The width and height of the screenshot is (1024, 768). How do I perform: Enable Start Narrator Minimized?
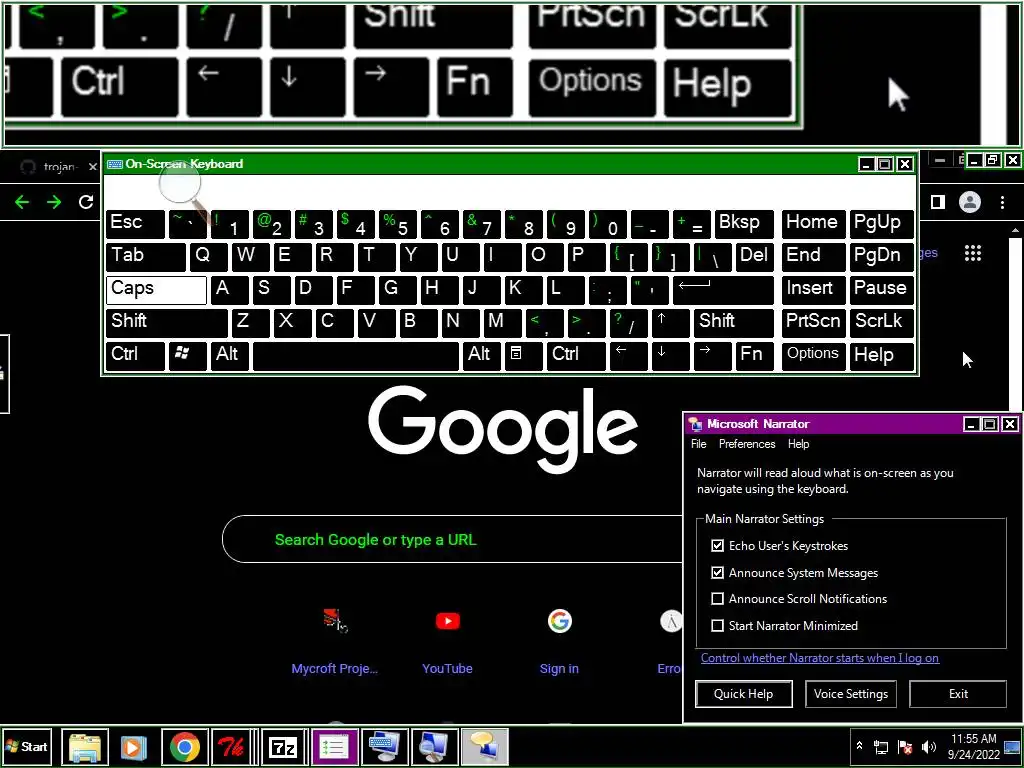tap(718, 626)
